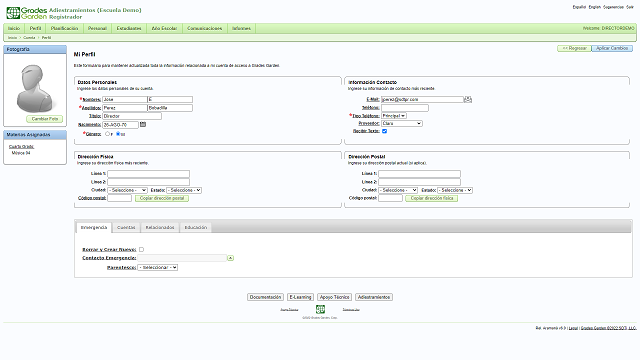Click the surname field containing Perez
The image size is (640, 360).
coord(124,108)
